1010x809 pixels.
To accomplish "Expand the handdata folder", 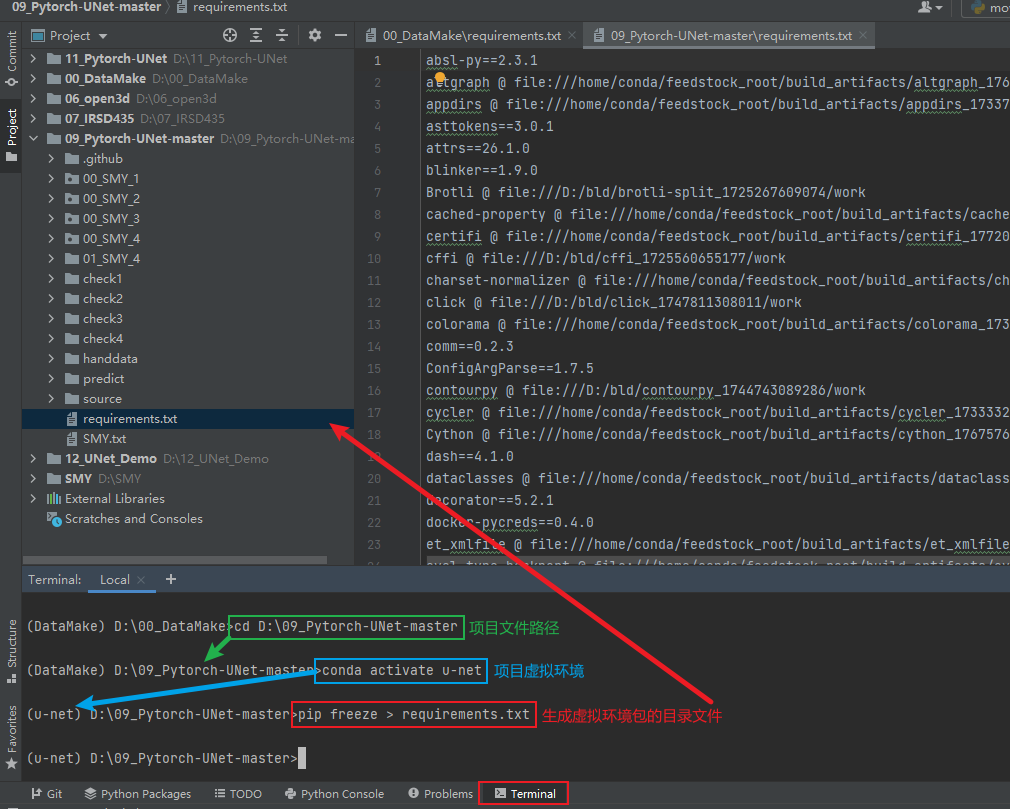I will coord(52,359).
